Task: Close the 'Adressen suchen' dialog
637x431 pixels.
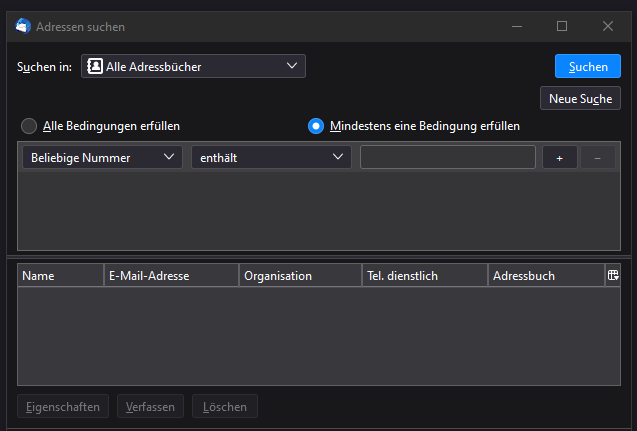Action: 608,26
